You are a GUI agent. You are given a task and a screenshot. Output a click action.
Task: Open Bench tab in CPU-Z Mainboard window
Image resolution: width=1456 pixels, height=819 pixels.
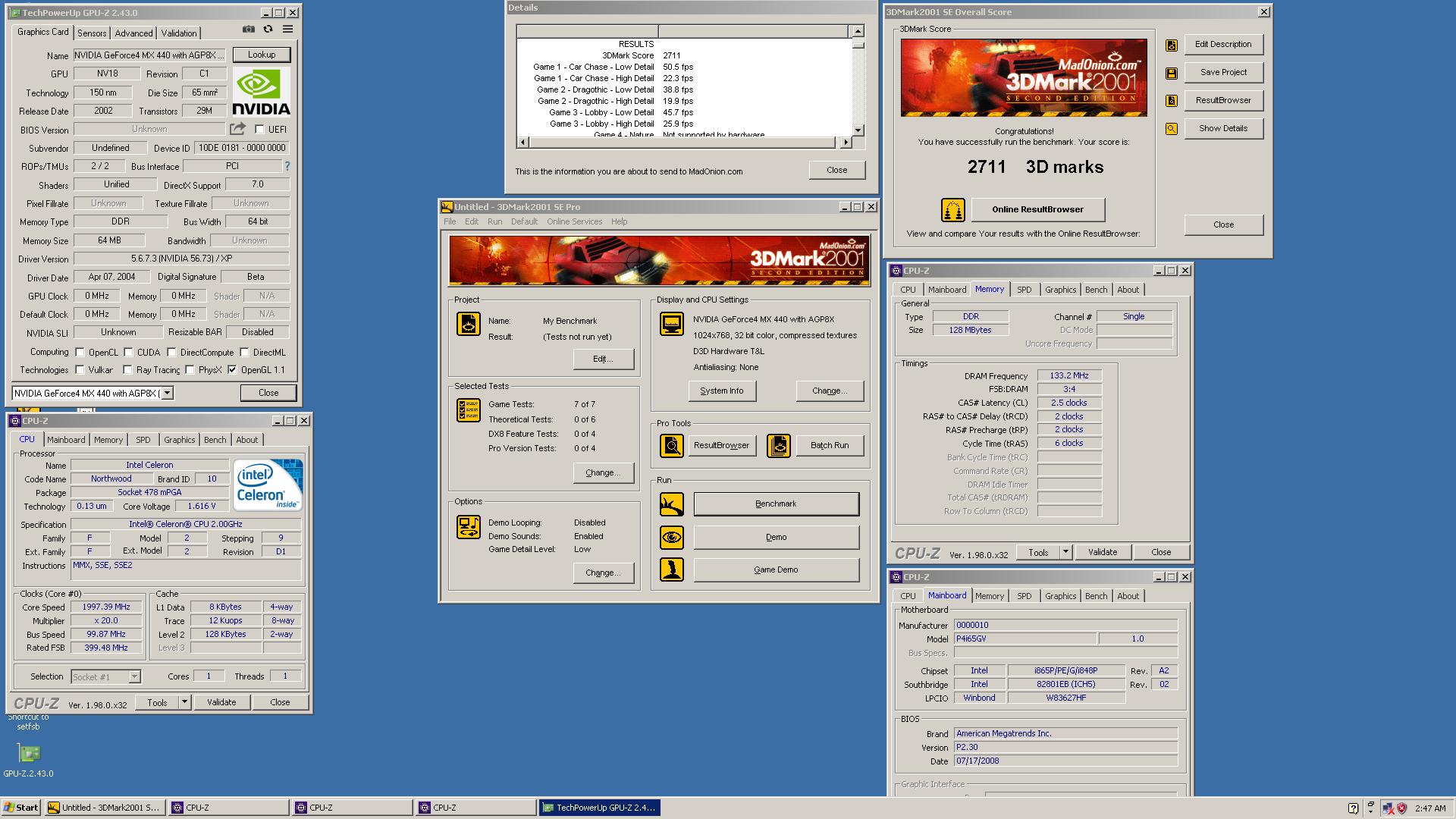1096,596
